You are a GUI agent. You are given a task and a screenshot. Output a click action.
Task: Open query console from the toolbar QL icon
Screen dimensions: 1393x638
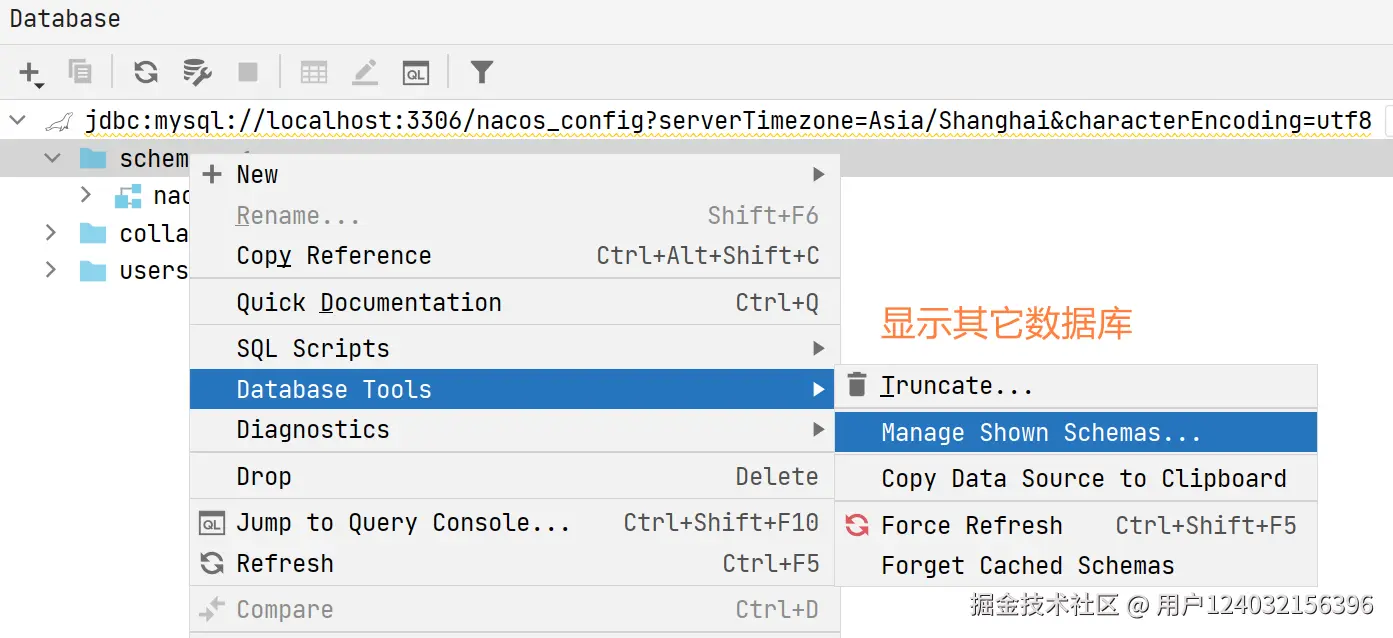click(415, 72)
